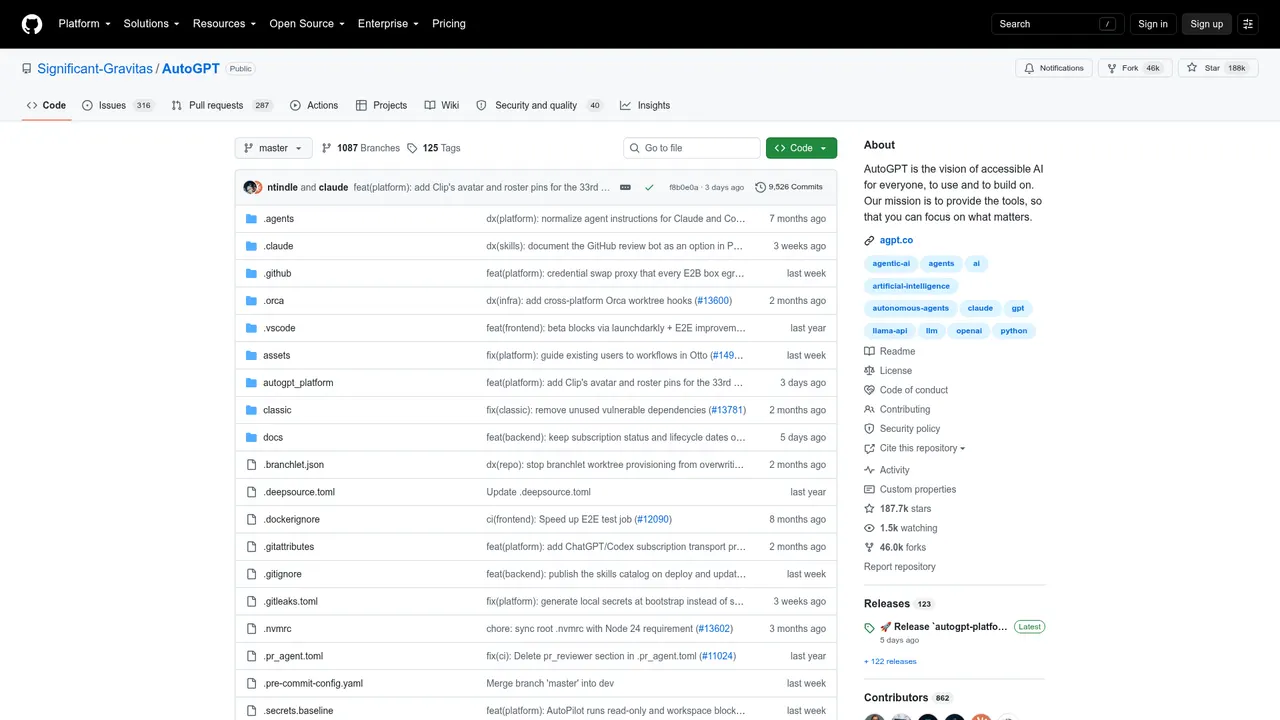Click the 187.7k stars icon
1280x720 pixels.
(870, 509)
